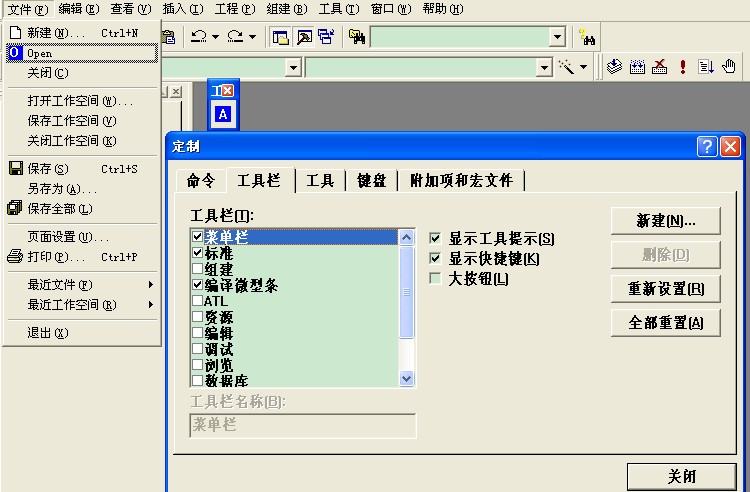Image resolution: width=750 pixels, height=492 pixels.
Task: Choose 另存为(A)... menu entry
Action: (x=81, y=188)
